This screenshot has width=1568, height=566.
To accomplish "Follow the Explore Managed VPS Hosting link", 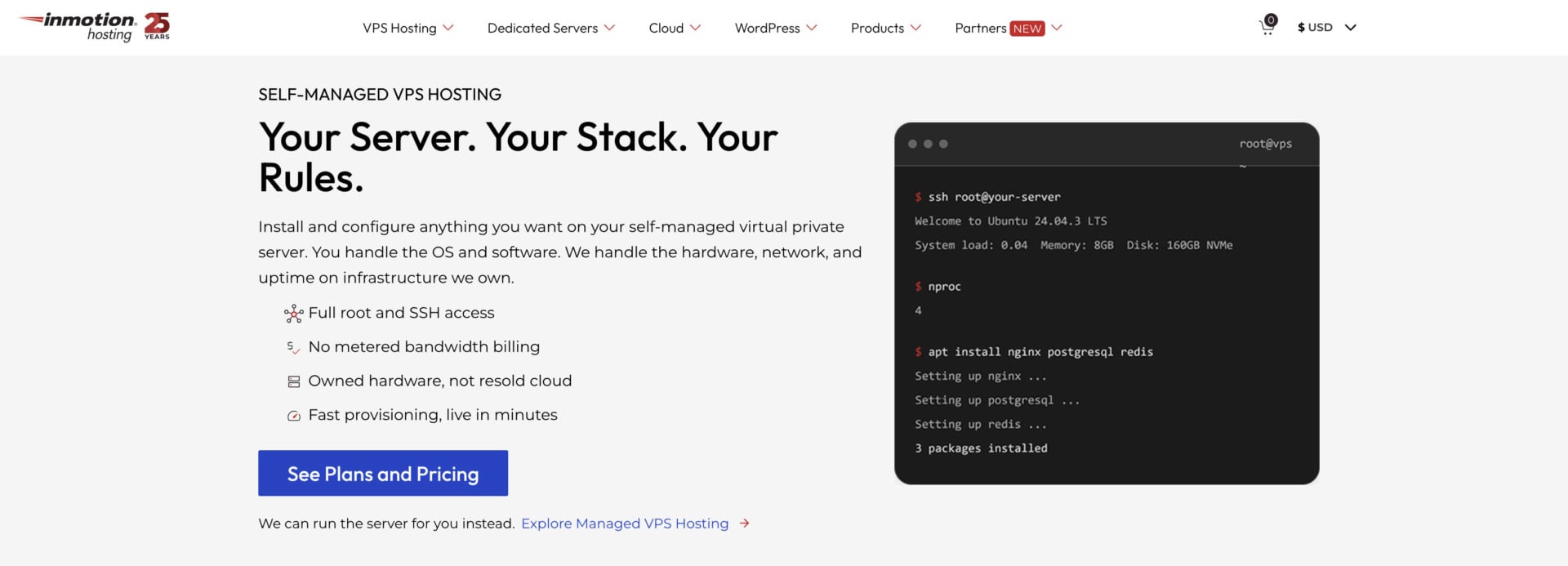I will 625,524.
